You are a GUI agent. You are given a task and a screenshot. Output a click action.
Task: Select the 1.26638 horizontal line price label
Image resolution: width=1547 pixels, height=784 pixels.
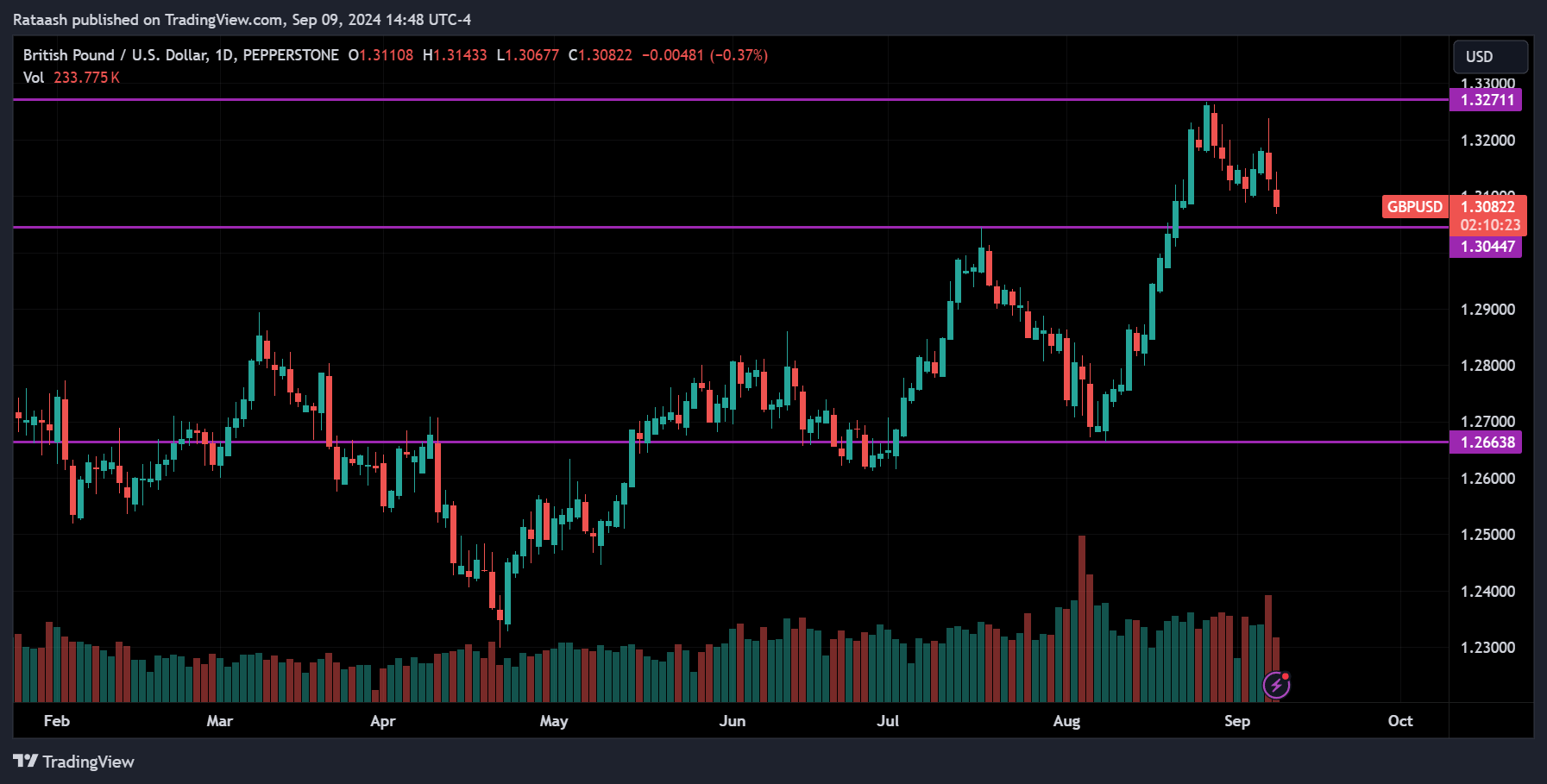[x=1487, y=442]
